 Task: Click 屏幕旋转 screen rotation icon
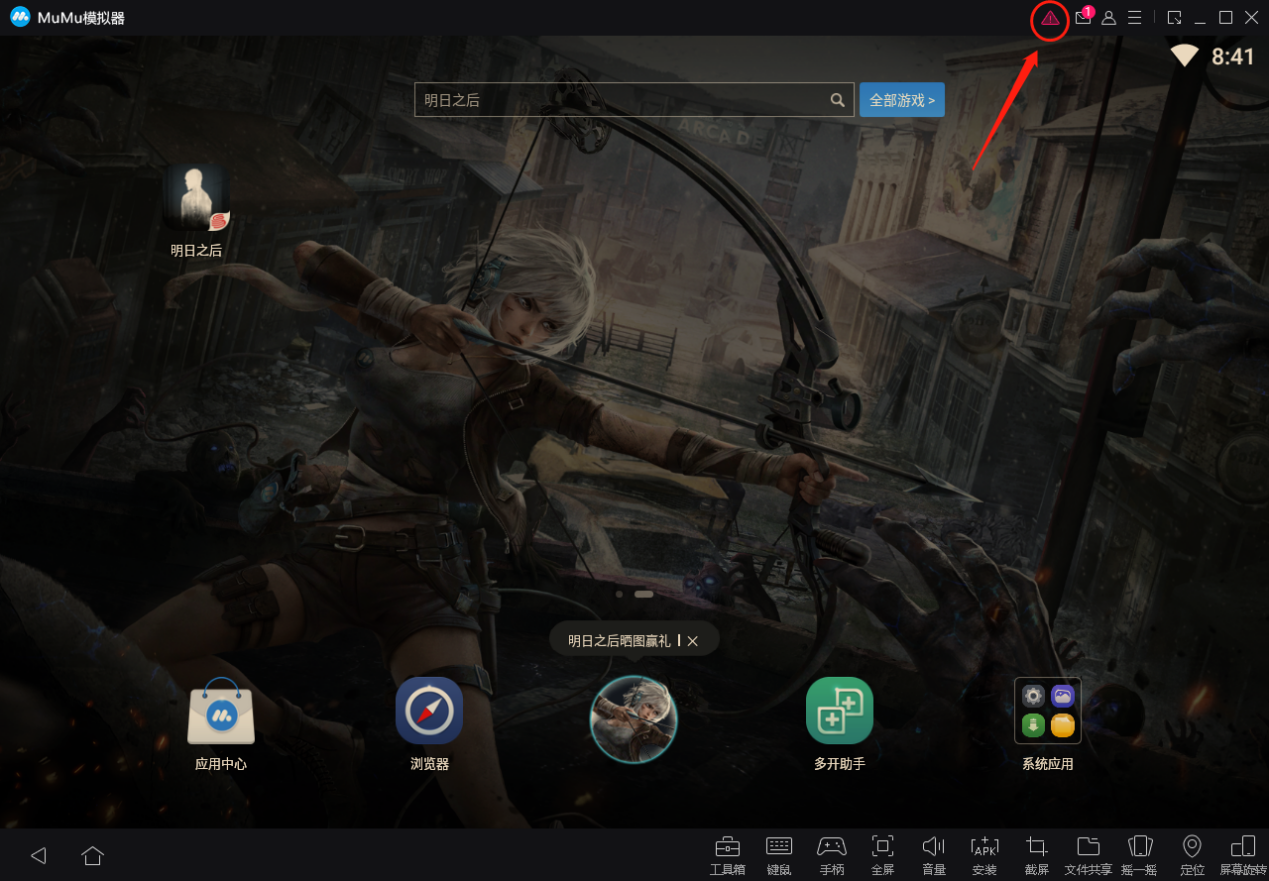pos(1243,855)
